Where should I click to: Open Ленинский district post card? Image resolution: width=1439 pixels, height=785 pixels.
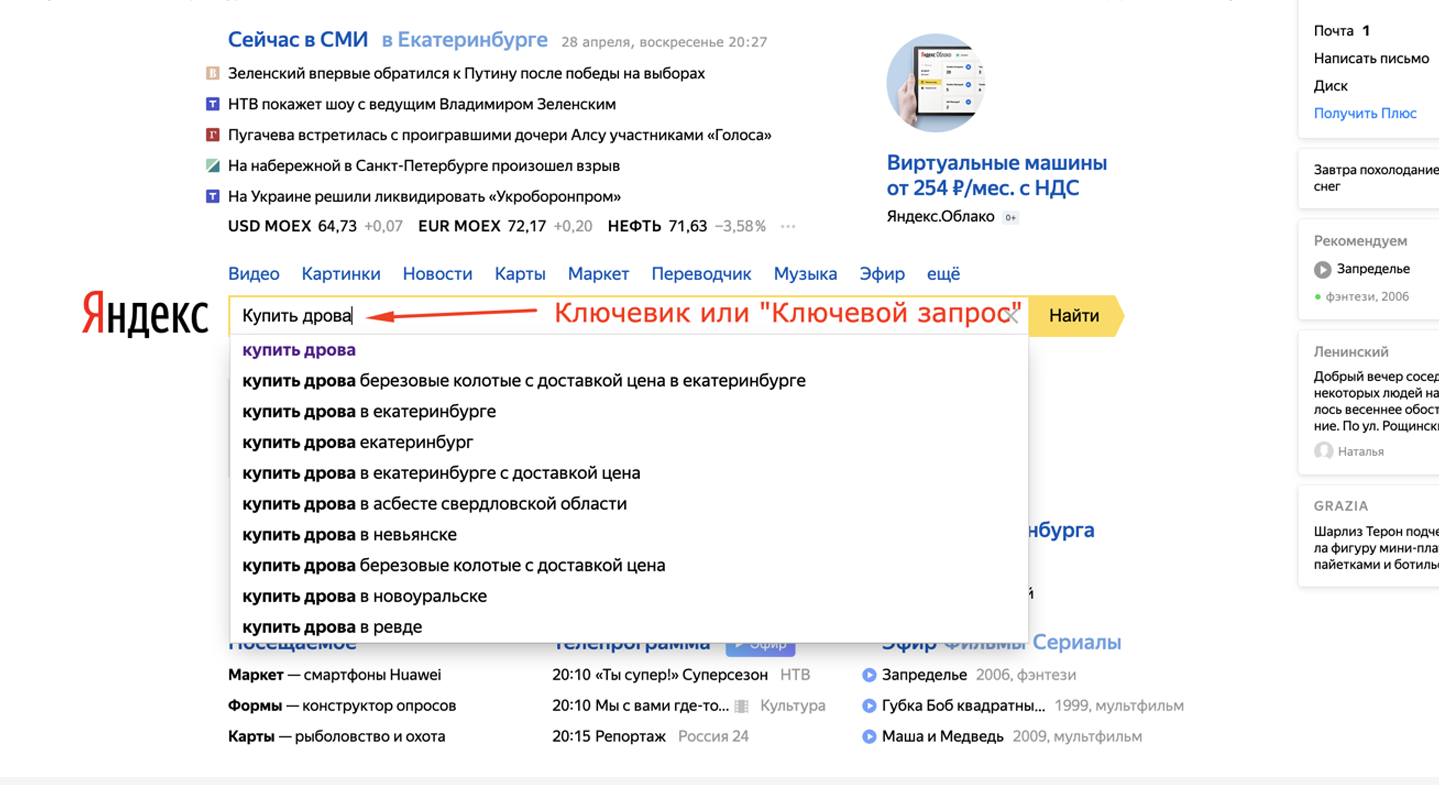point(1369,401)
